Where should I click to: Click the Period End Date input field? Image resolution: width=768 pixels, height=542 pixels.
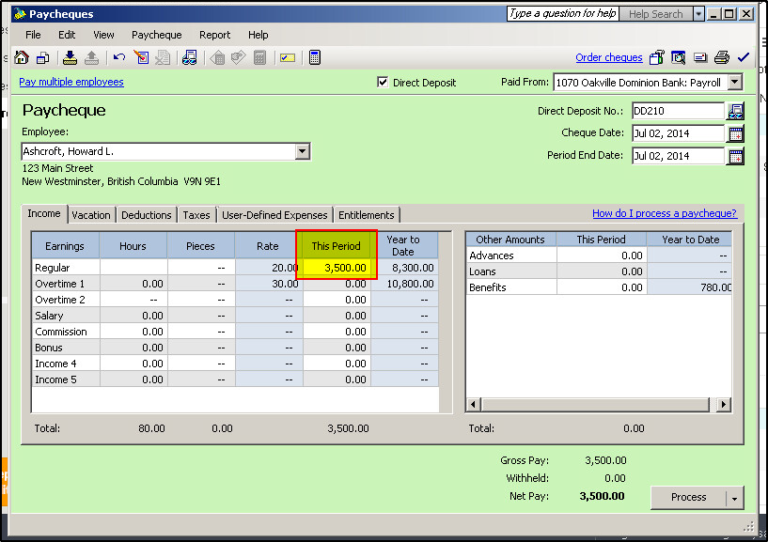pos(677,156)
